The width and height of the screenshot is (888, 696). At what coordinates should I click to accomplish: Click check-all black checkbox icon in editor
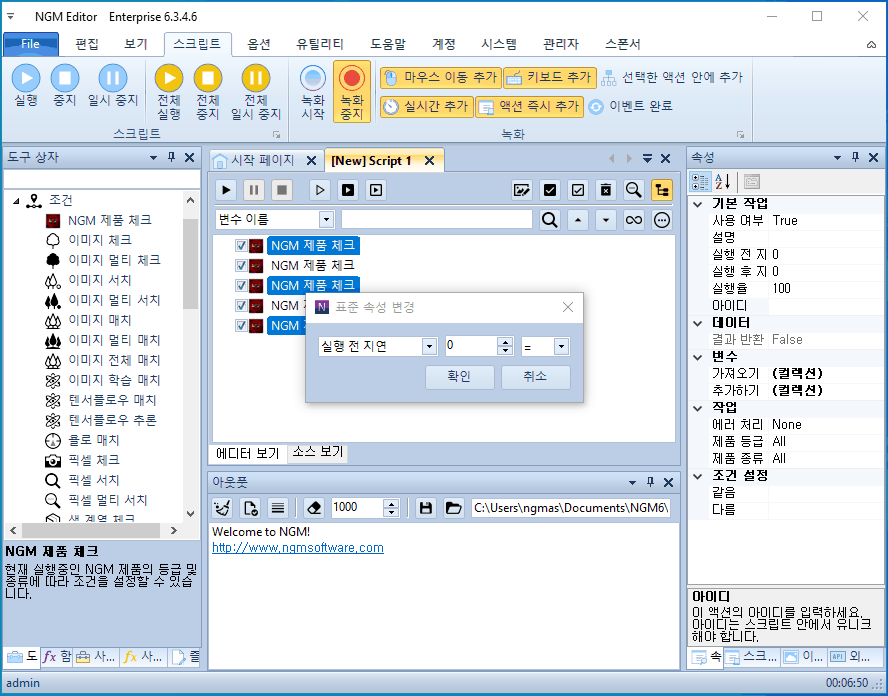pos(549,190)
